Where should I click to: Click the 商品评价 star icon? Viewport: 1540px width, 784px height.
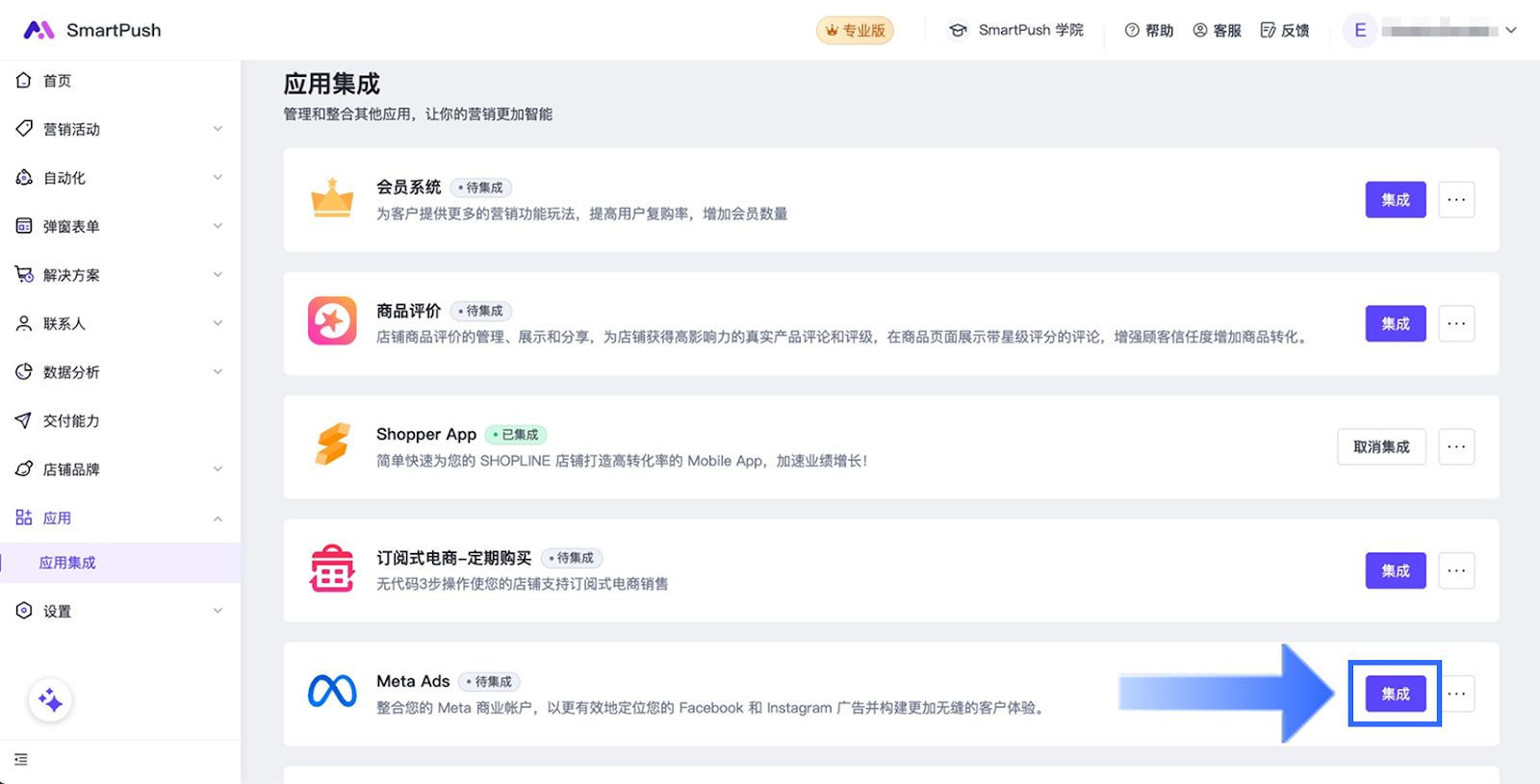tap(332, 321)
